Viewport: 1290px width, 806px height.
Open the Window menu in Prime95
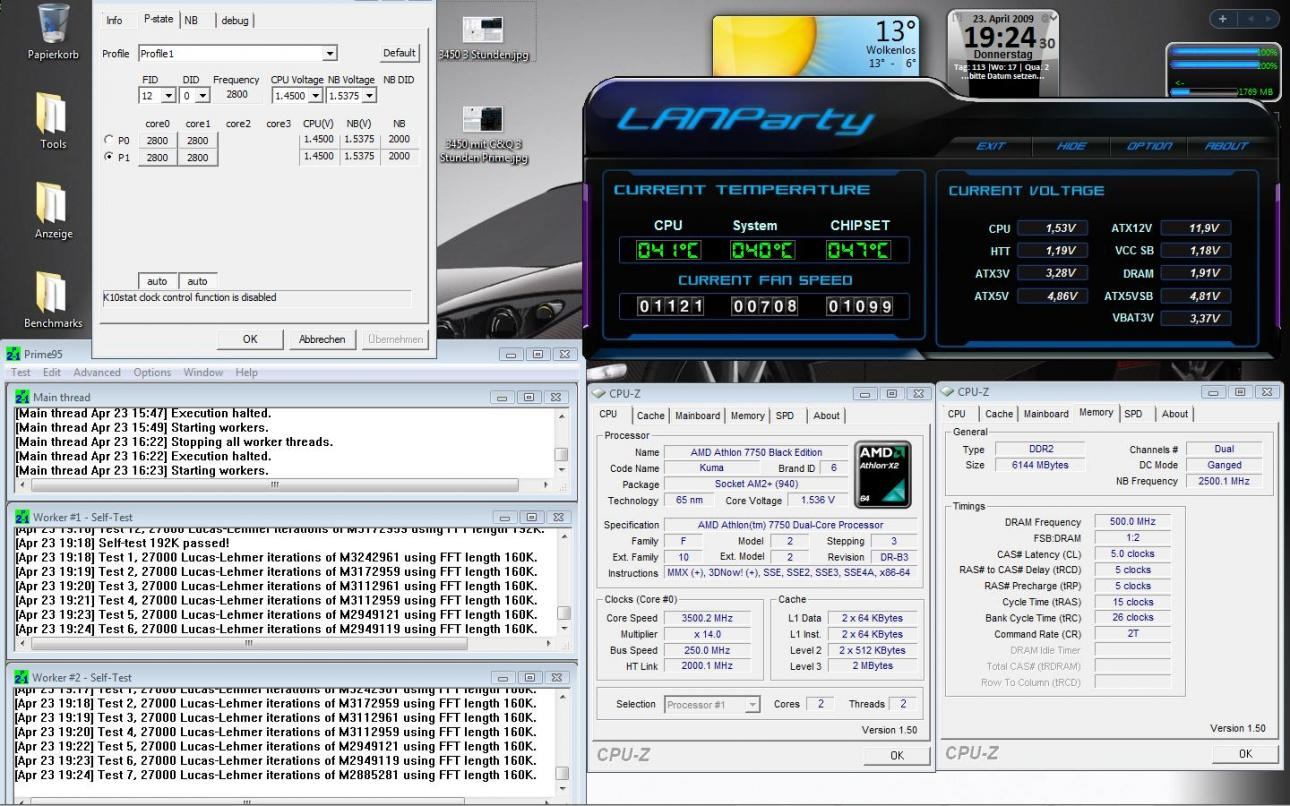pos(203,373)
